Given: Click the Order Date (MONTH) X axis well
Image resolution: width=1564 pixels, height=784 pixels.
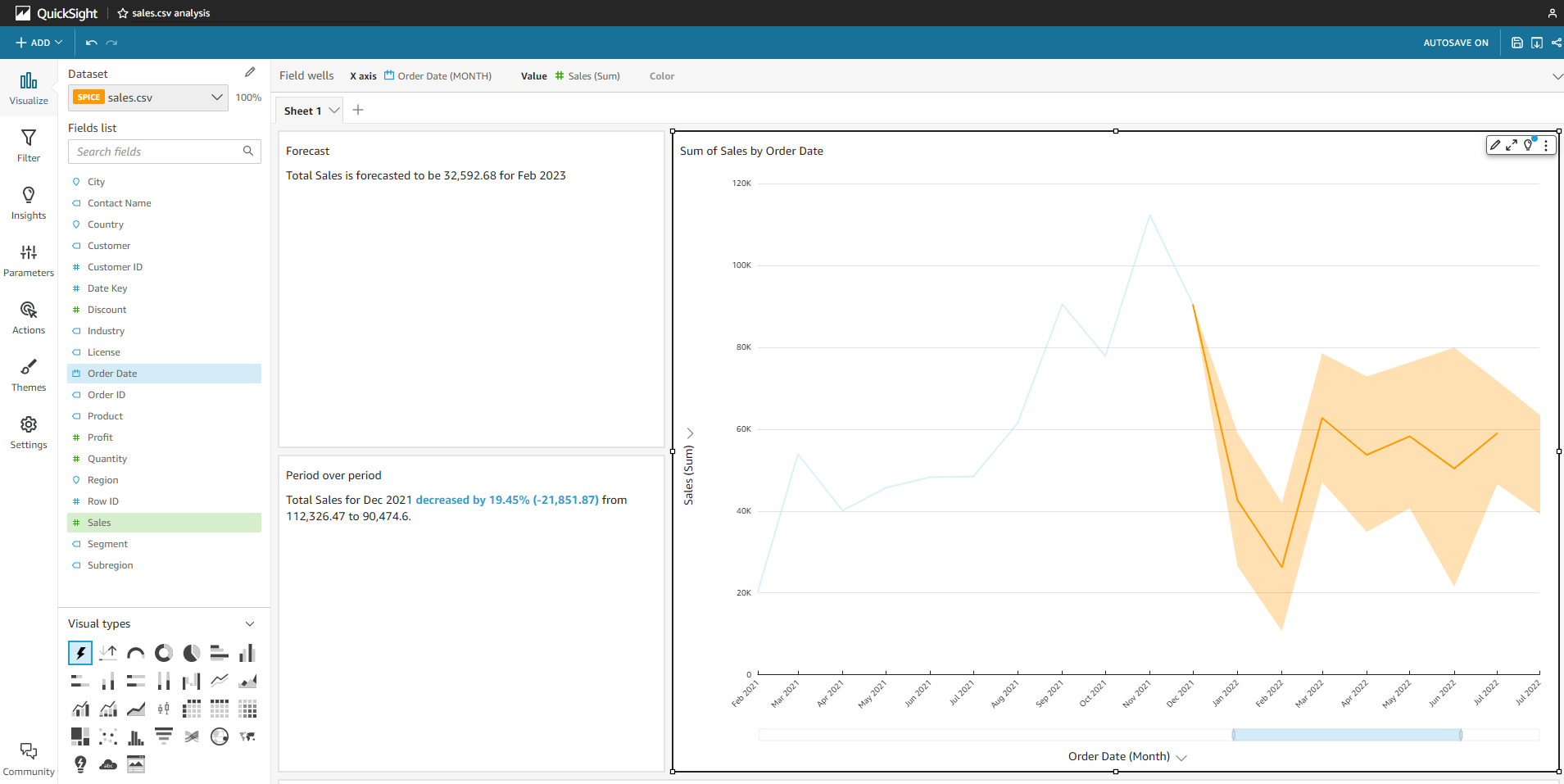Looking at the screenshot, I should point(438,76).
